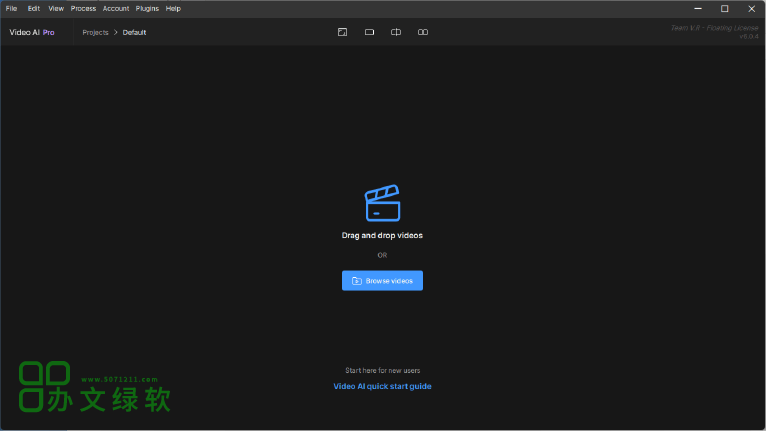Switch to split view layout icon
Screen dimensions: 766x431
(396, 32)
